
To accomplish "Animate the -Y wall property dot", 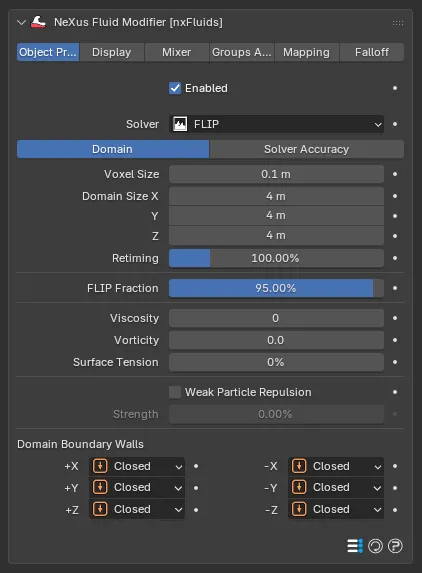I will pos(395,488).
